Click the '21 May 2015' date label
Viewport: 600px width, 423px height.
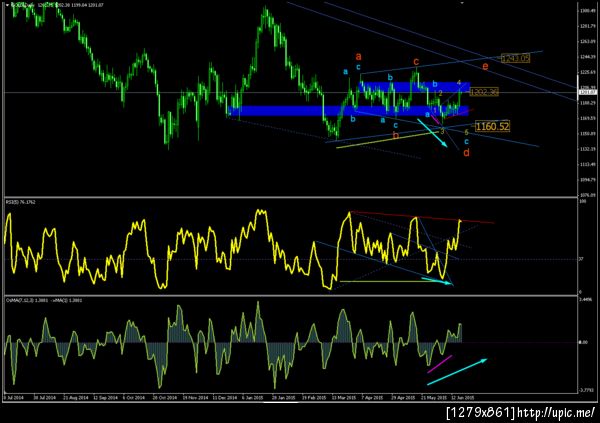pyautogui.click(x=434, y=398)
